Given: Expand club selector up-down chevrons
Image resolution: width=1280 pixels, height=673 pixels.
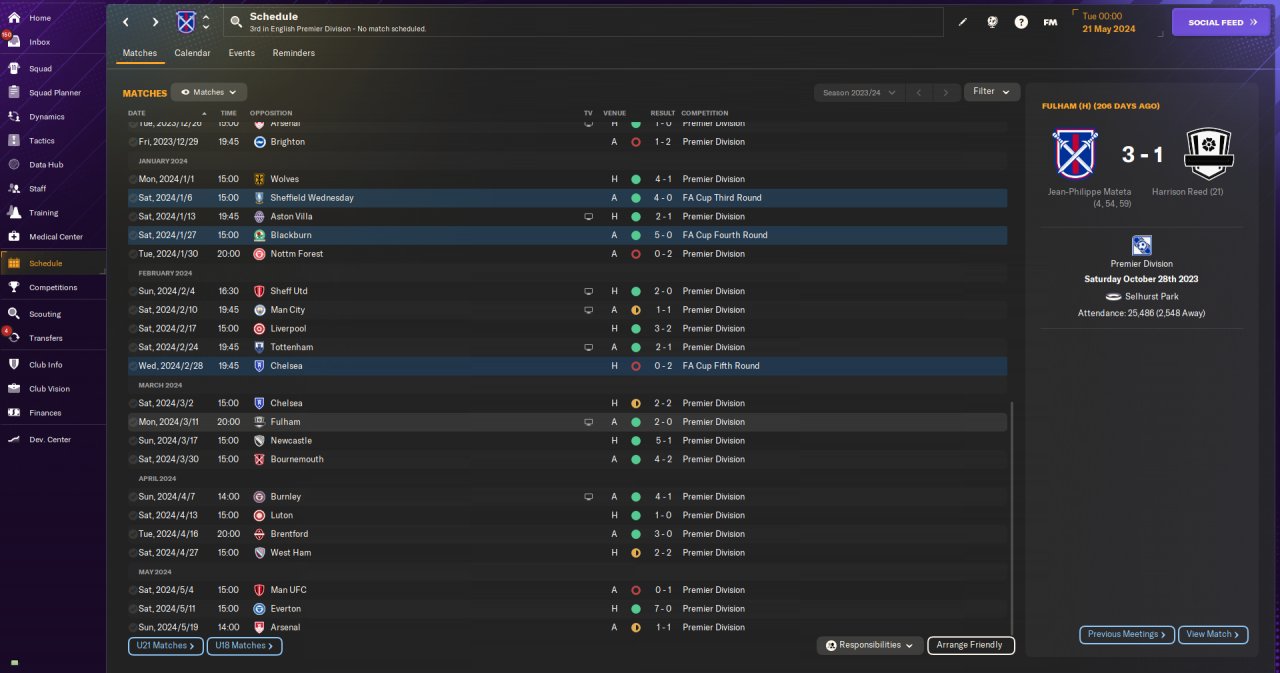Looking at the screenshot, I should pos(206,22).
